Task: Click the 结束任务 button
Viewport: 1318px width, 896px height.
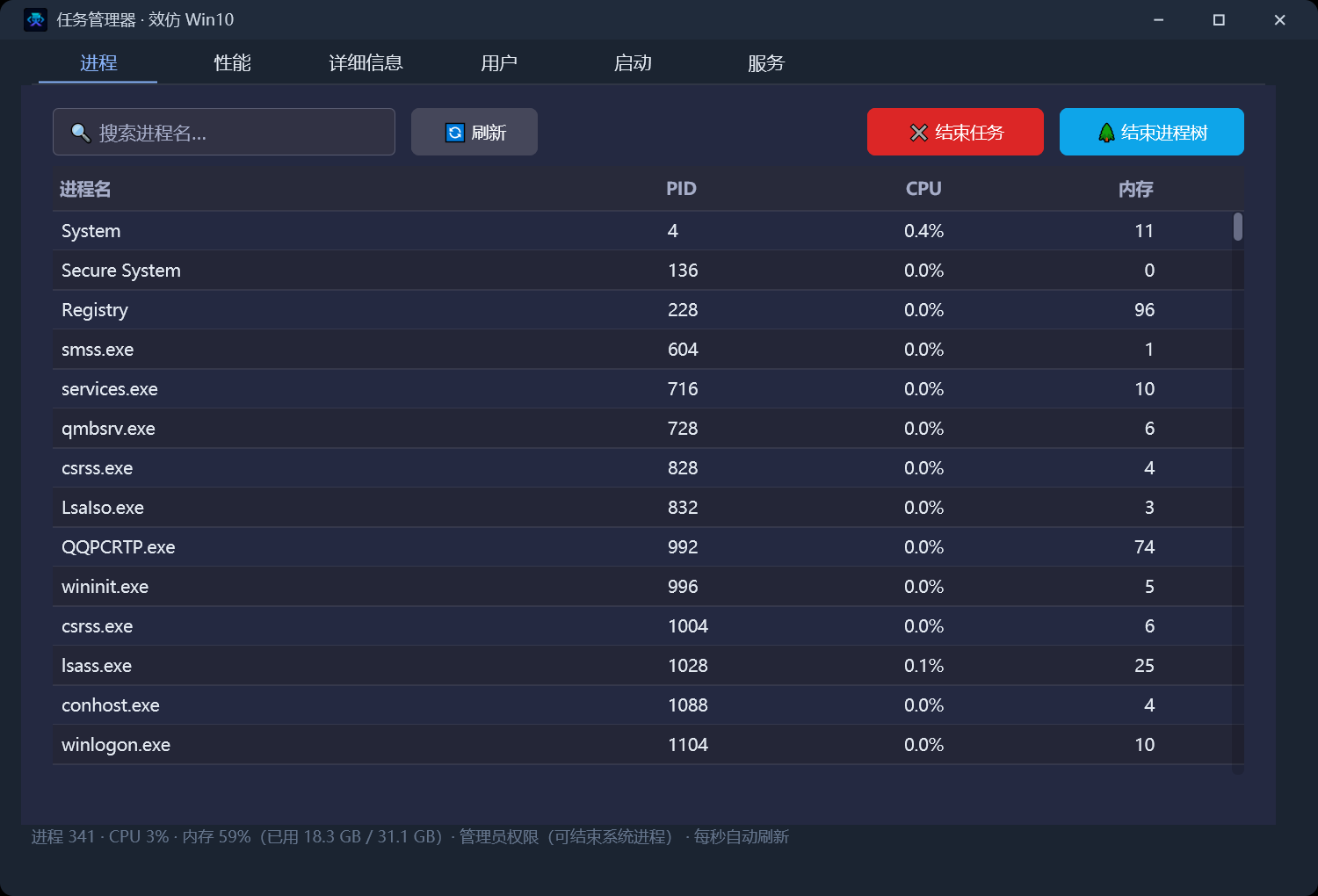Action: [955, 132]
